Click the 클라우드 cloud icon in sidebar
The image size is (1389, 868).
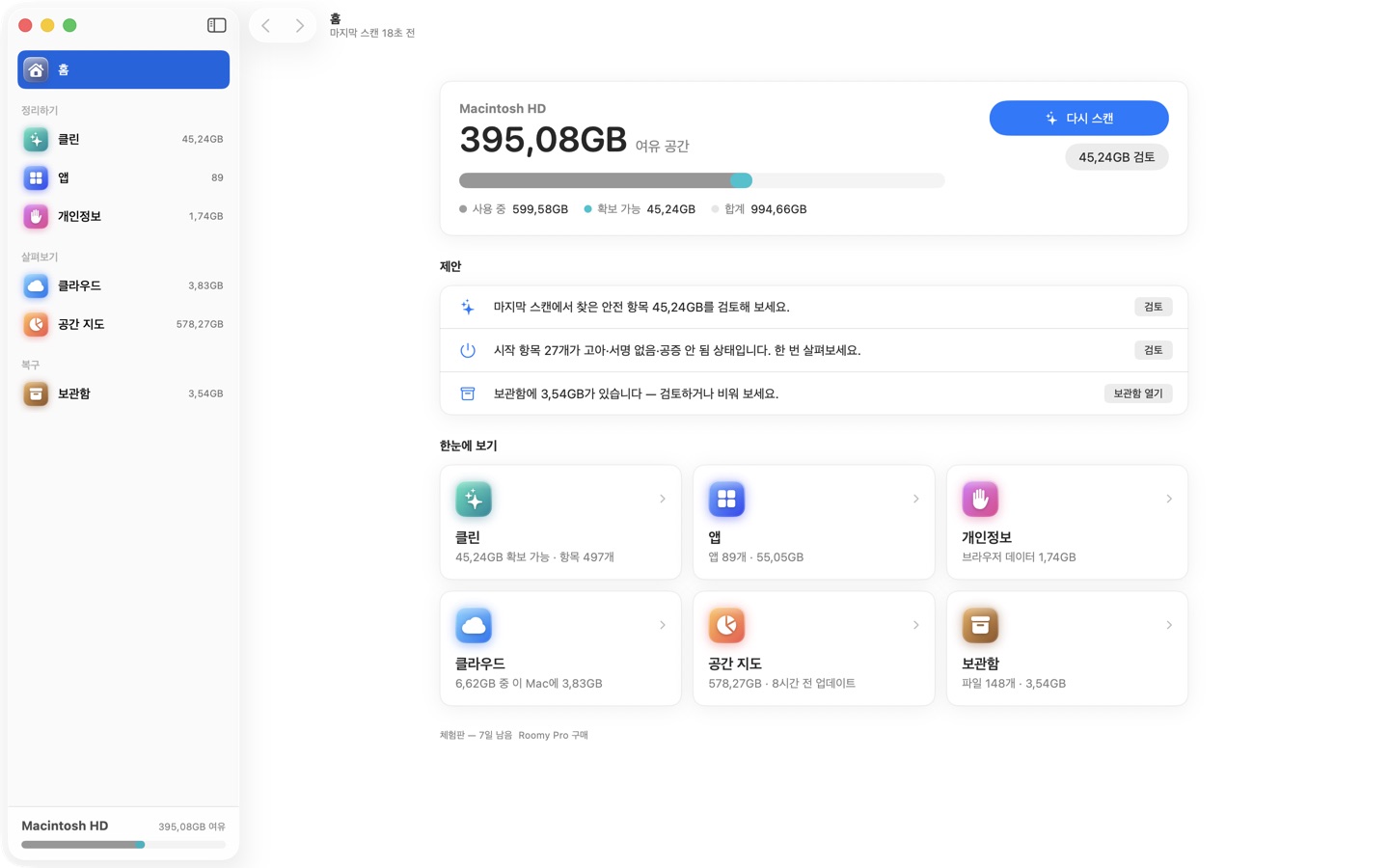[x=36, y=285]
